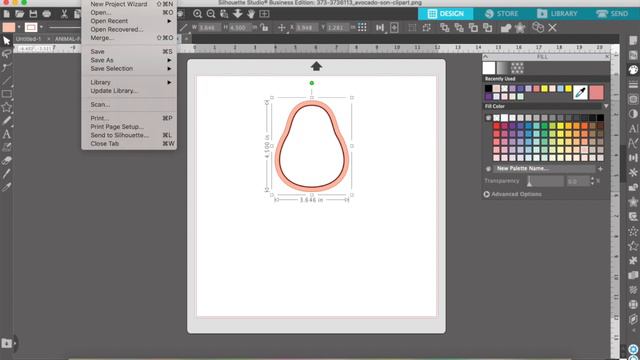The image size is (640, 360).
Task: Click the New Palette Name field
Action: click(543, 169)
